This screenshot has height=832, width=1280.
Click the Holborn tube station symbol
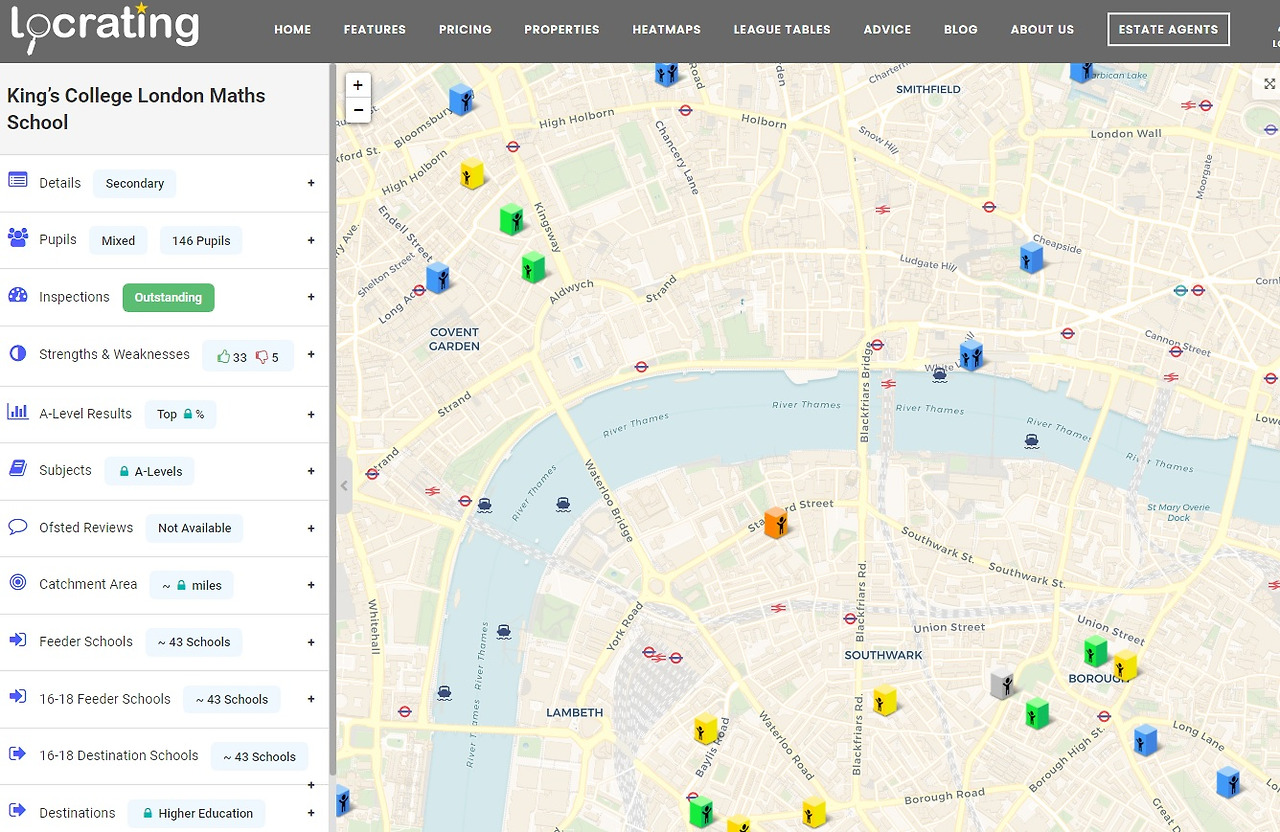[x=512, y=146]
